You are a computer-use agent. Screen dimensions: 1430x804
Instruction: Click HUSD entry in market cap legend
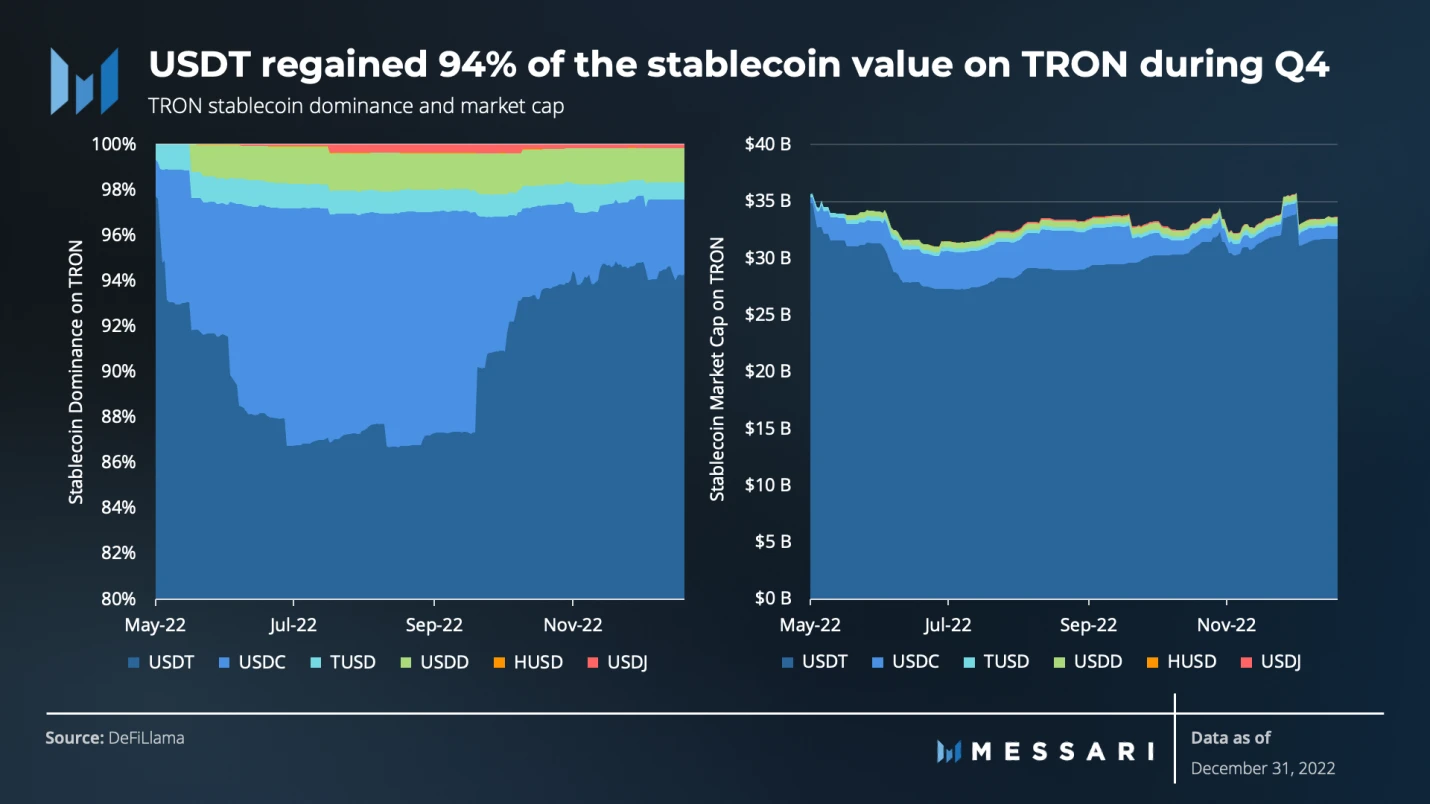(1181, 661)
